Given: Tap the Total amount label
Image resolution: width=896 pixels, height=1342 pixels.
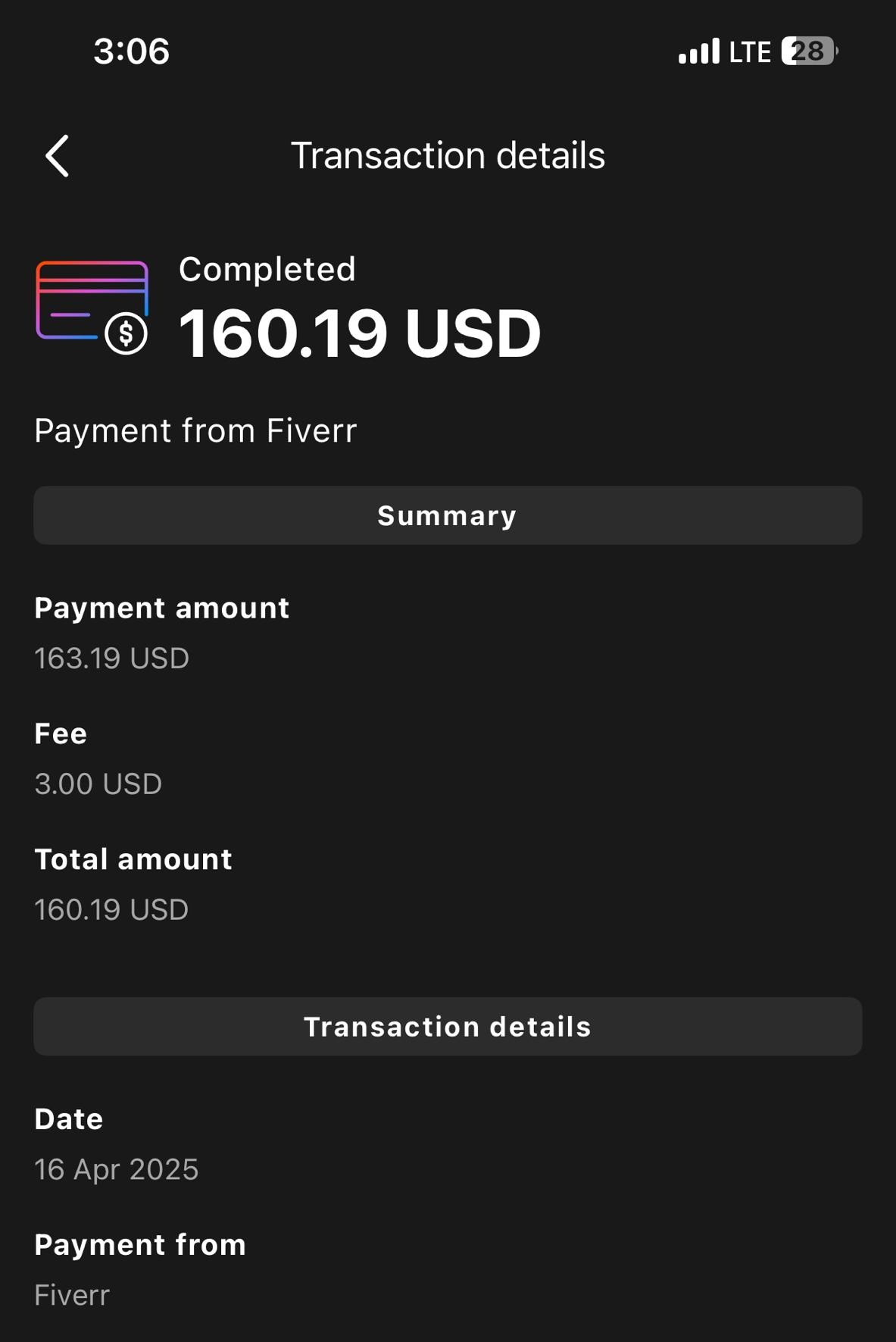Looking at the screenshot, I should point(133,859).
